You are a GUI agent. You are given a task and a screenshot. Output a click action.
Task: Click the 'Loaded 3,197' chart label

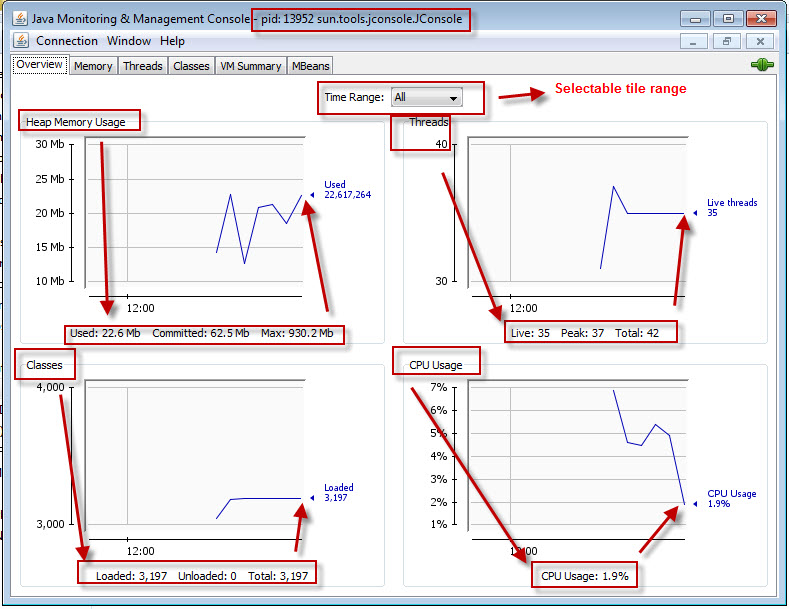click(339, 493)
